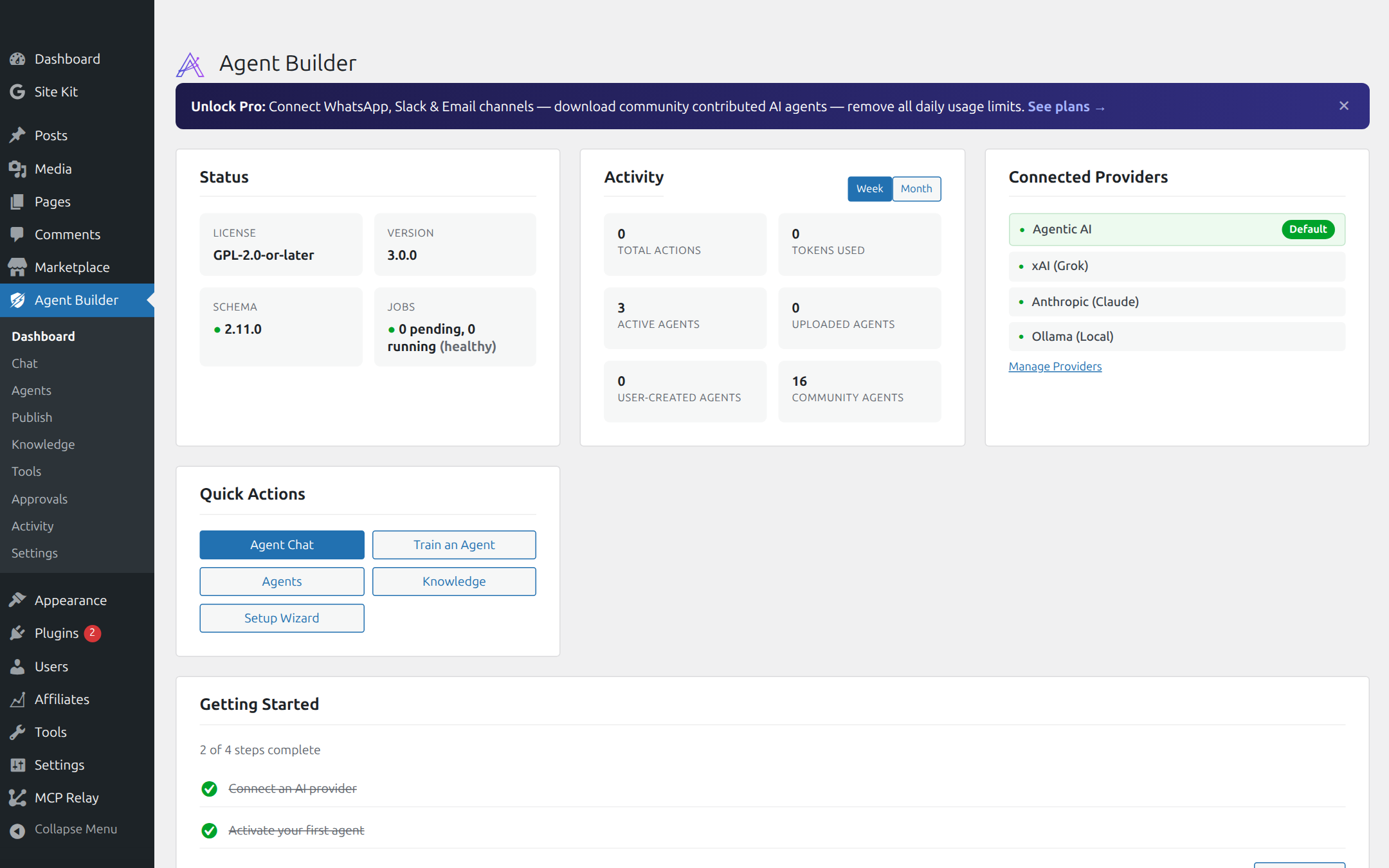This screenshot has height=868, width=1389.
Task: Click the Uploaded Agents stat card
Action: pyautogui.click(x=859, y=318)
